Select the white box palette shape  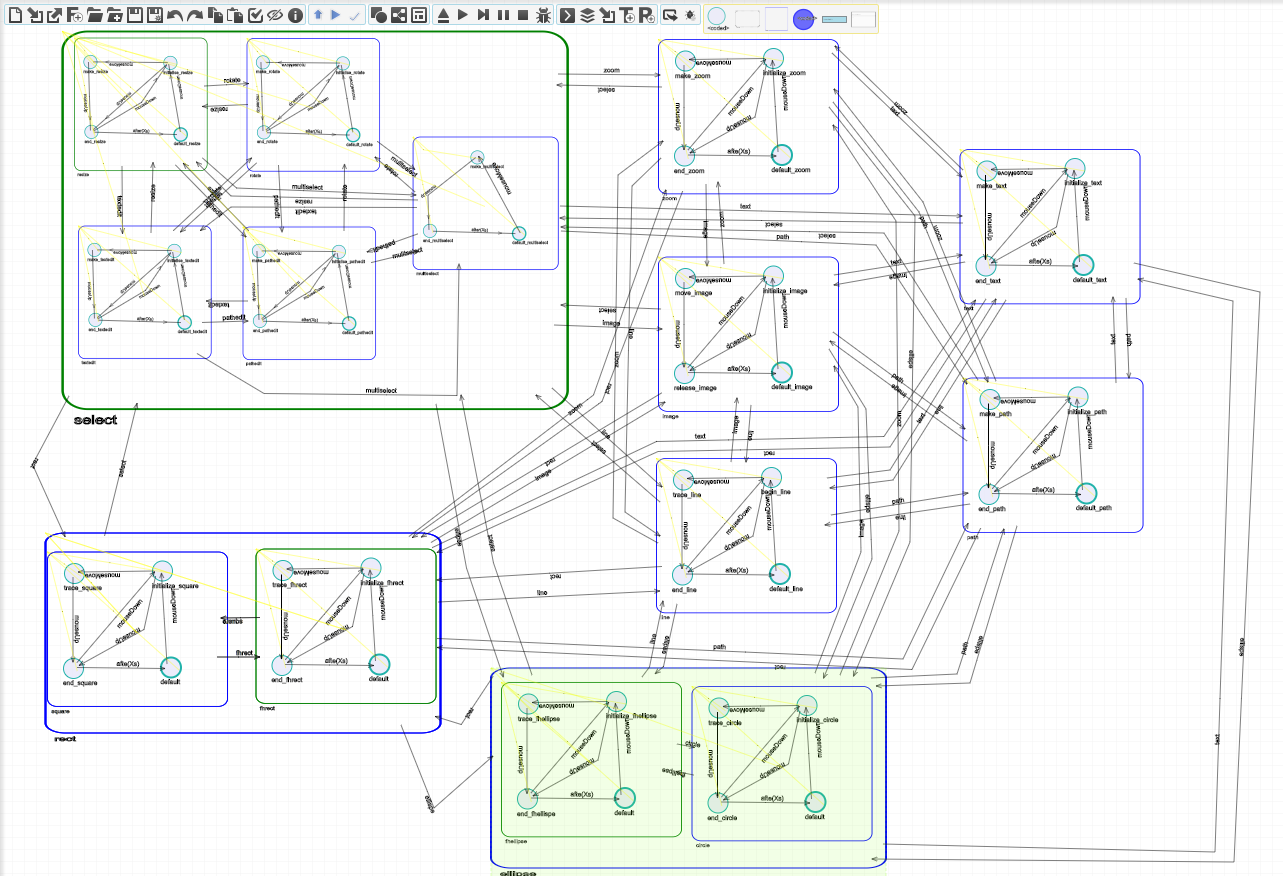863,18
